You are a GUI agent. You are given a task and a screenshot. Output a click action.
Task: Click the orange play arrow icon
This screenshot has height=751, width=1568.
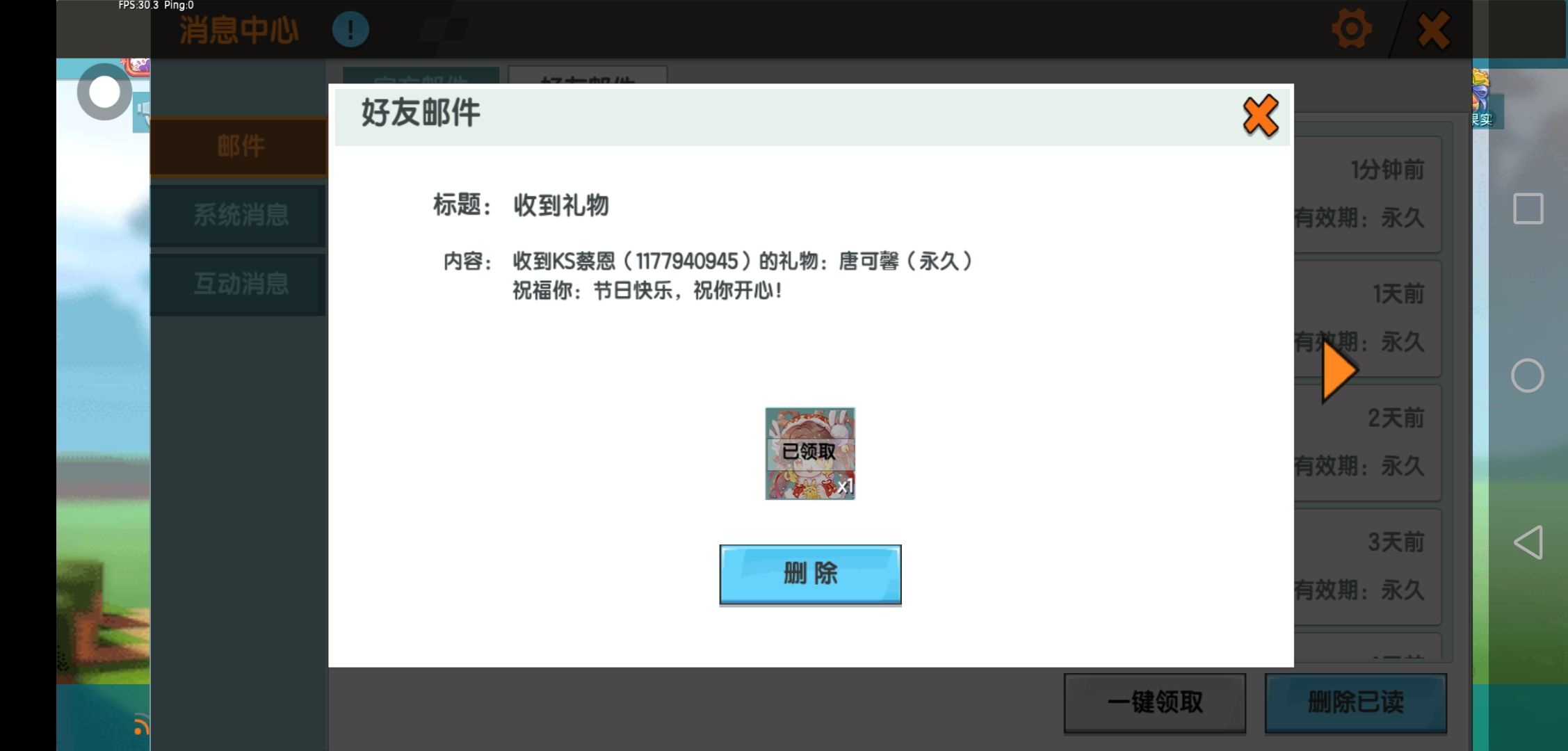(x=1339, y=371)
